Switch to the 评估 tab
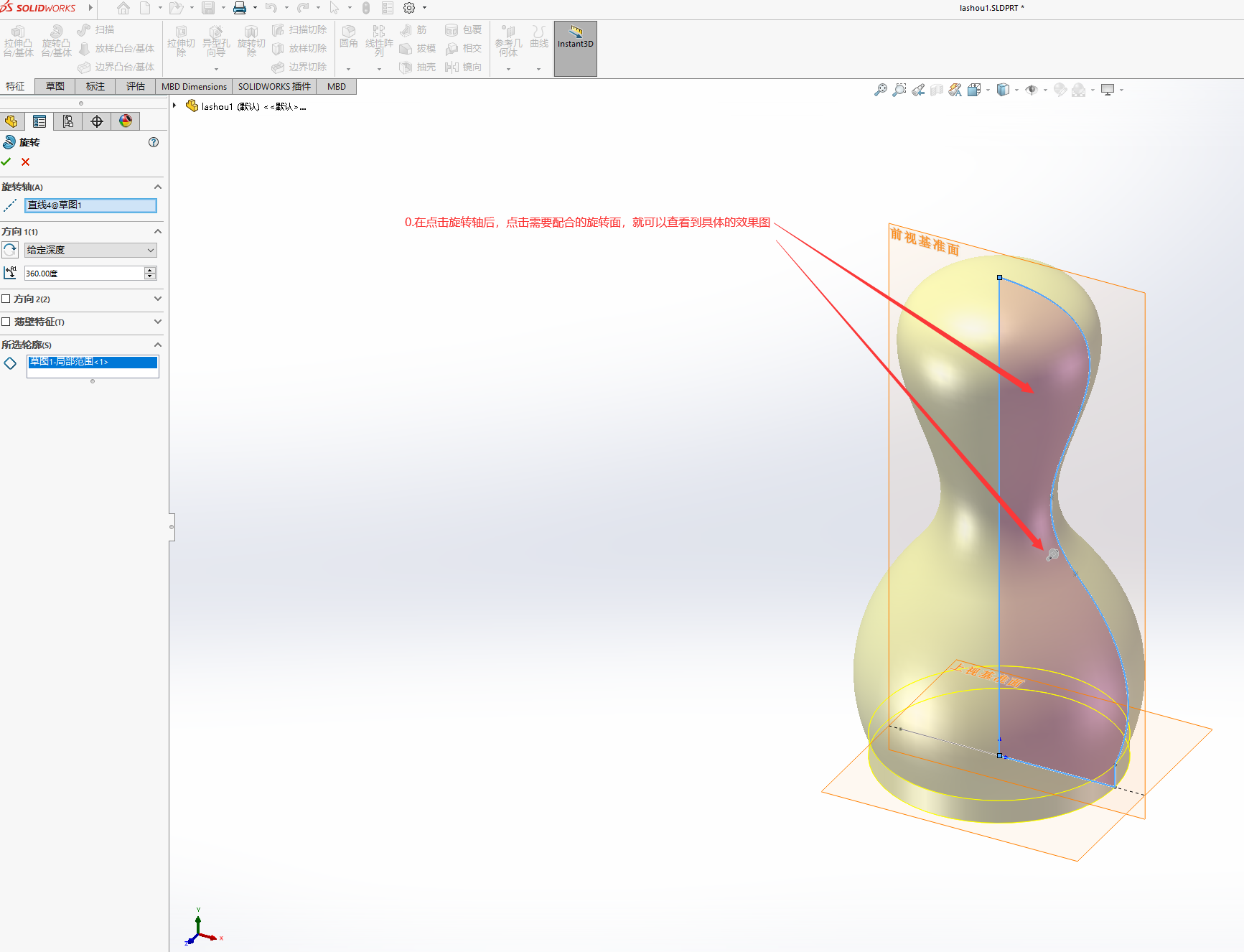1244x952 pixels. click(136, 86)
